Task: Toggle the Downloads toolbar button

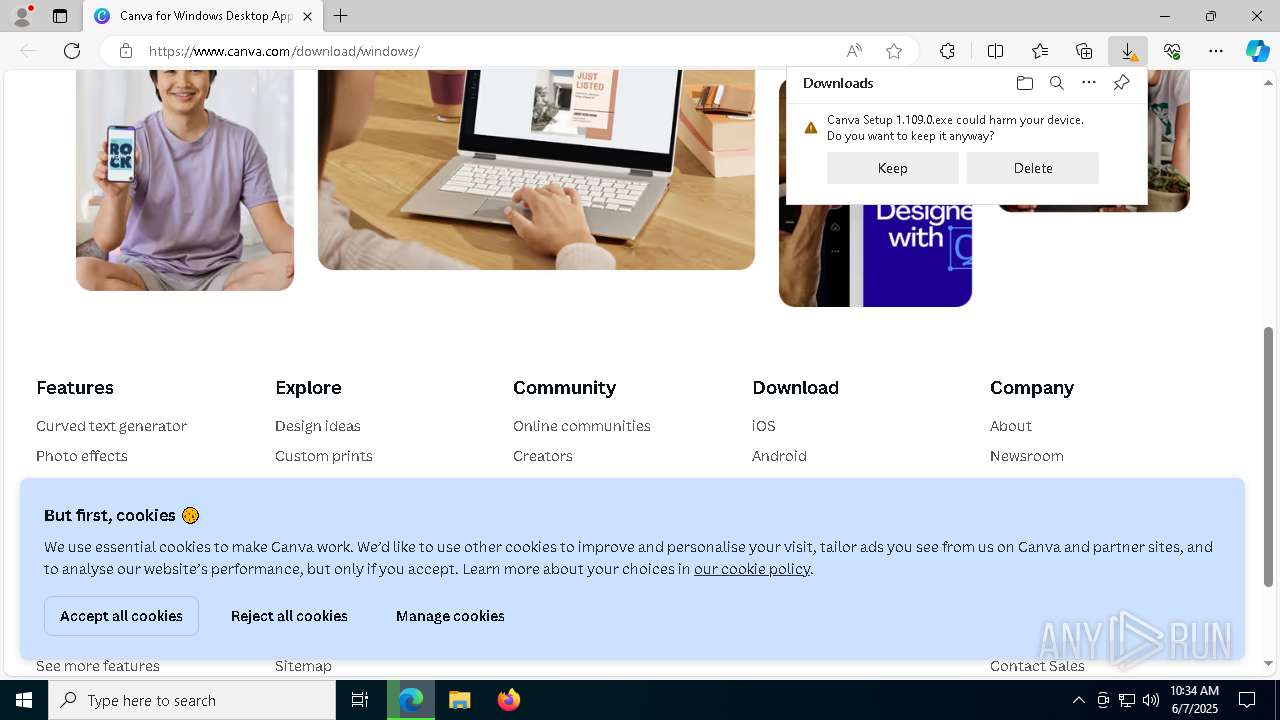Action: (x=1128, y=51)
